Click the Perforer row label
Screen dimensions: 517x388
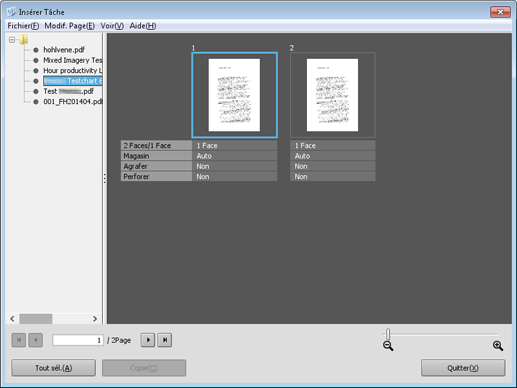[156, 176]
